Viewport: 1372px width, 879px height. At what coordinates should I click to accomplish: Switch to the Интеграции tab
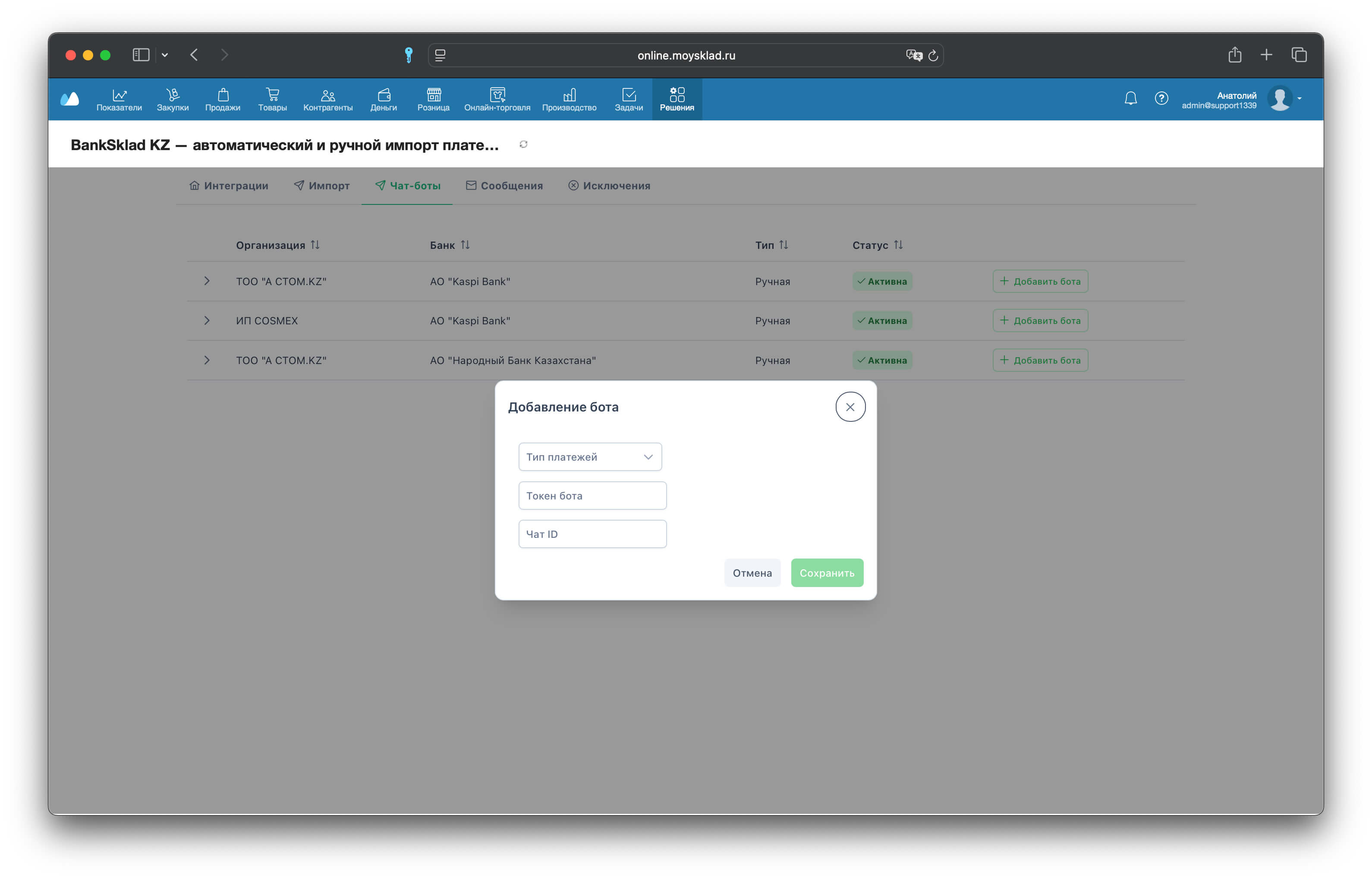[x=228, y=185]
